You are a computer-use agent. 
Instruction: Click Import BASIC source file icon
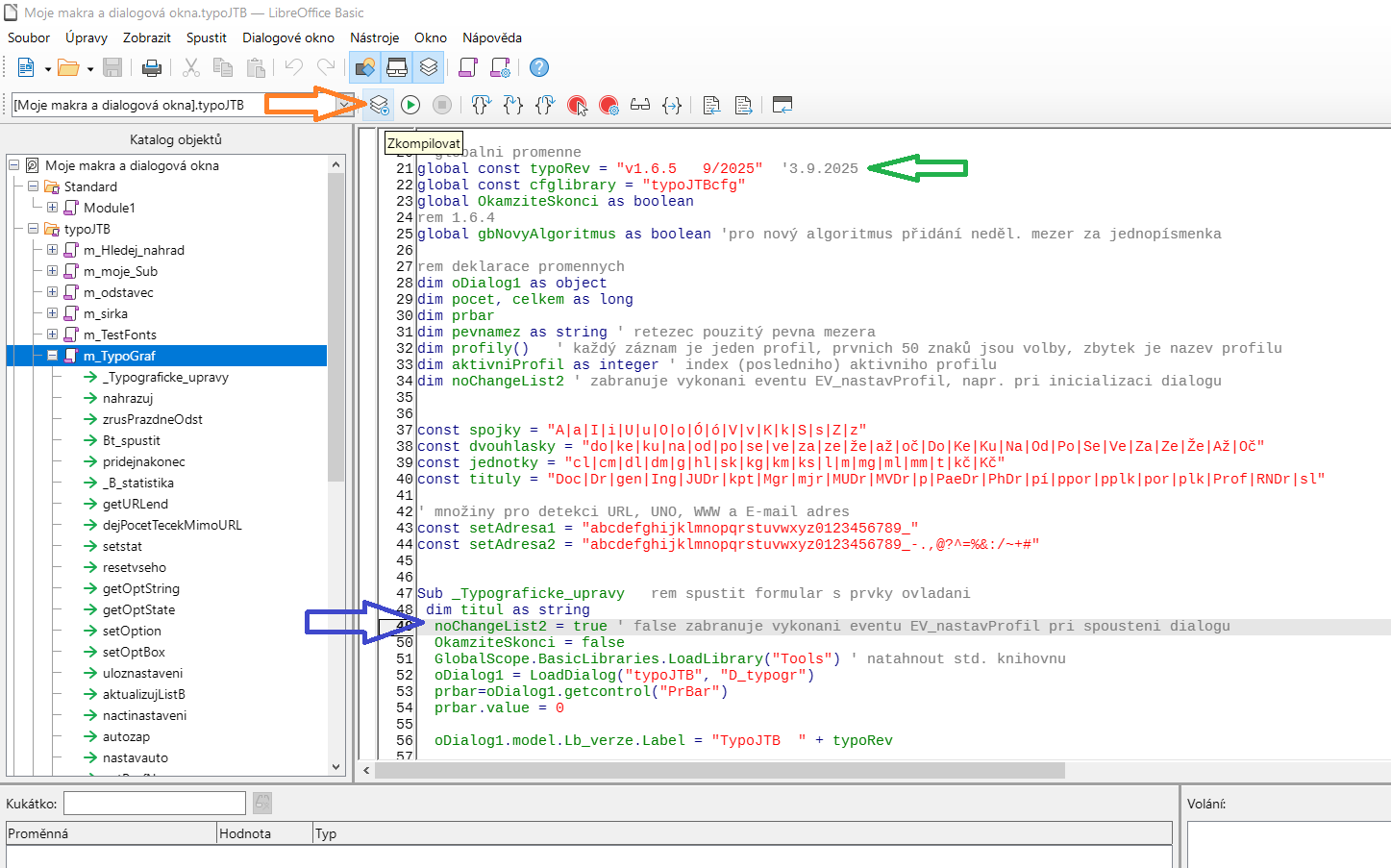[711, 105]
